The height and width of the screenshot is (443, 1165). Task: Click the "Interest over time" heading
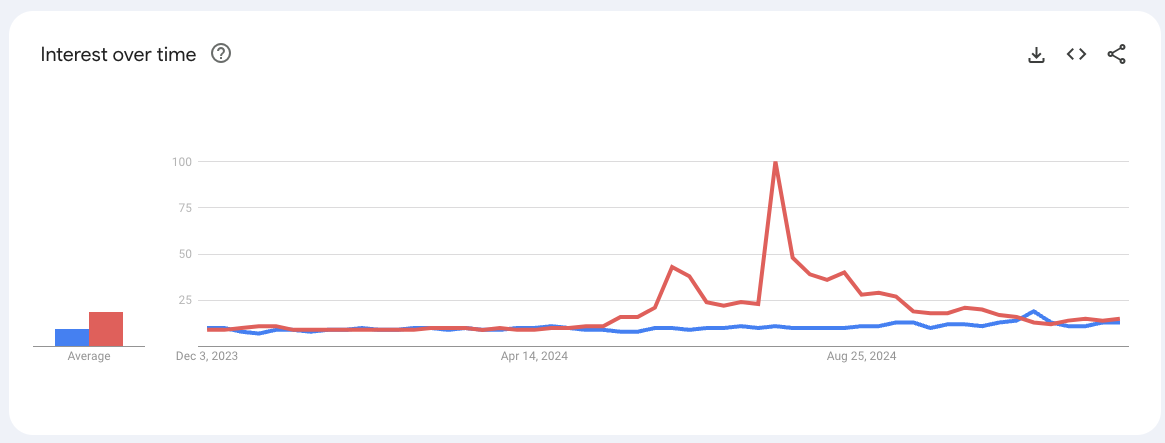[x=118, y=55]
